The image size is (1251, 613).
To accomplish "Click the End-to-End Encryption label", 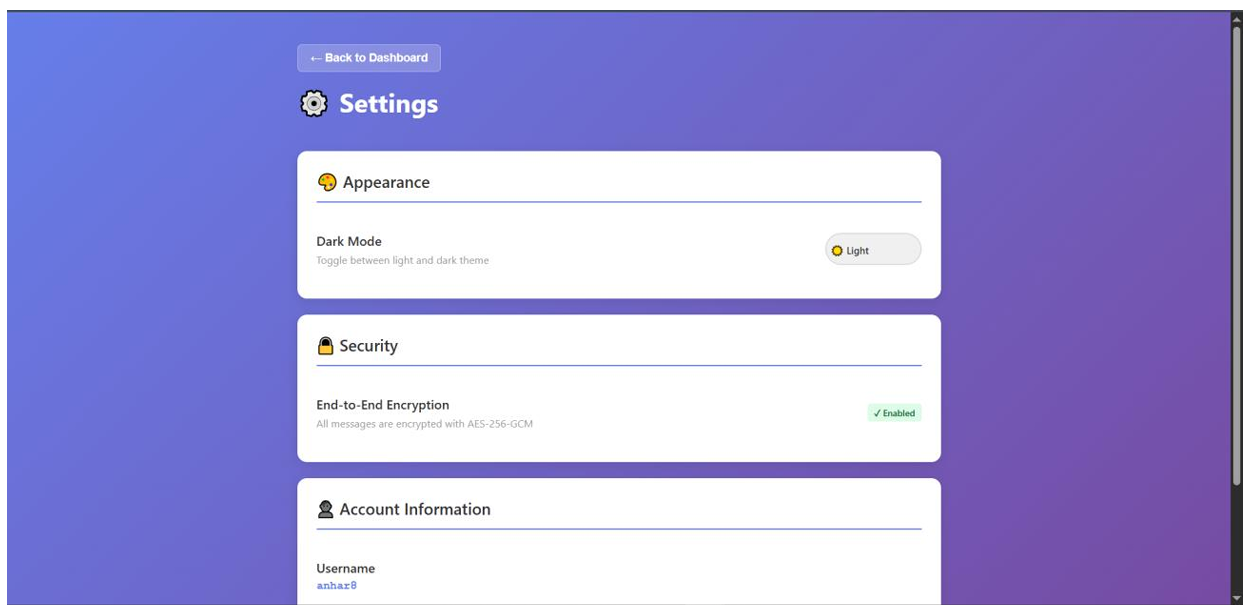I will click(x=383, y=405).
